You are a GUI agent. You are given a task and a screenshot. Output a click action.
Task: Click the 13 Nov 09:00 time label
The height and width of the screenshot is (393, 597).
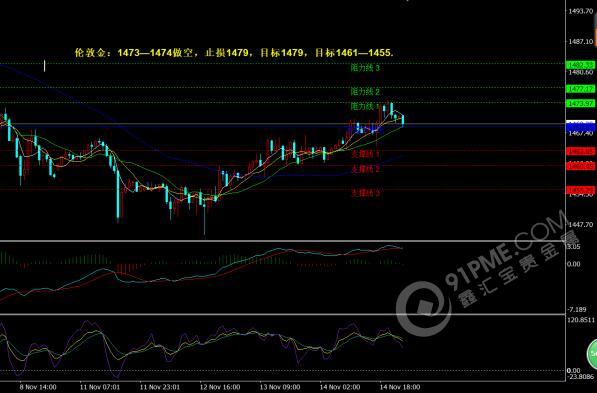click(280, 387)
